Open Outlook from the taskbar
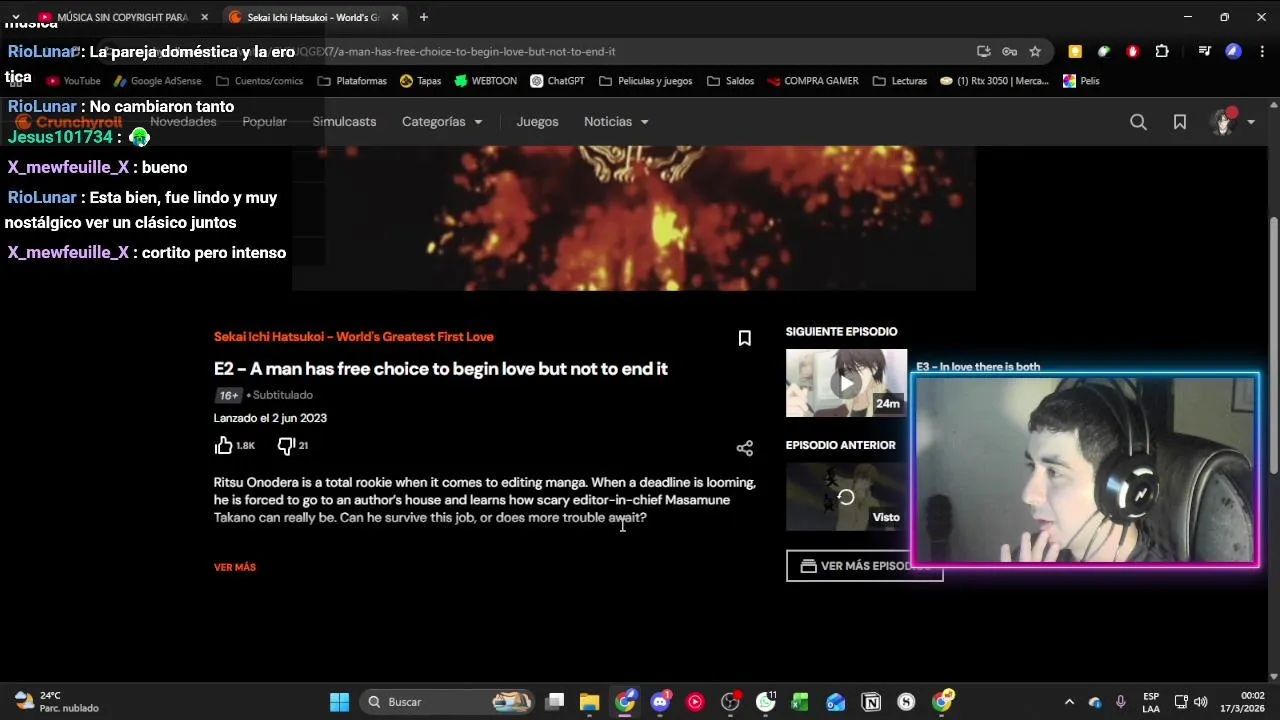1280x720 pixels. click(x=836, y=702)
